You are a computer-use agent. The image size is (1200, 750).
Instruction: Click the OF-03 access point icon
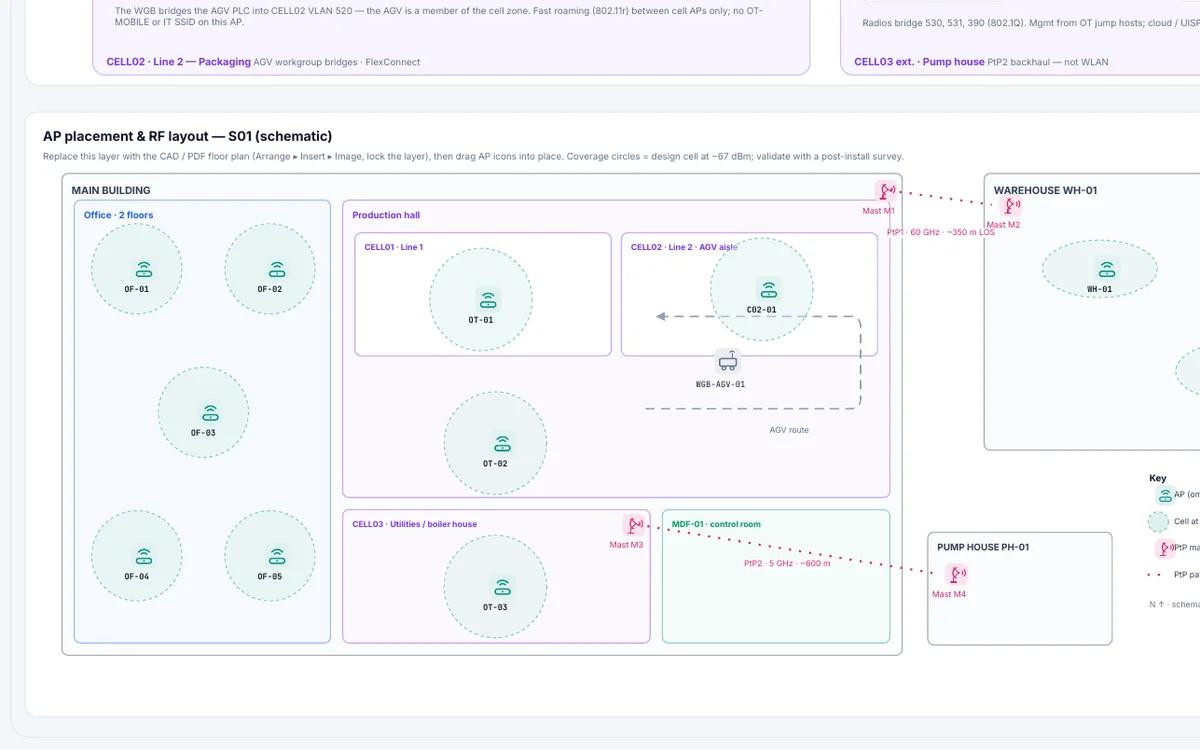coord(210,413)
